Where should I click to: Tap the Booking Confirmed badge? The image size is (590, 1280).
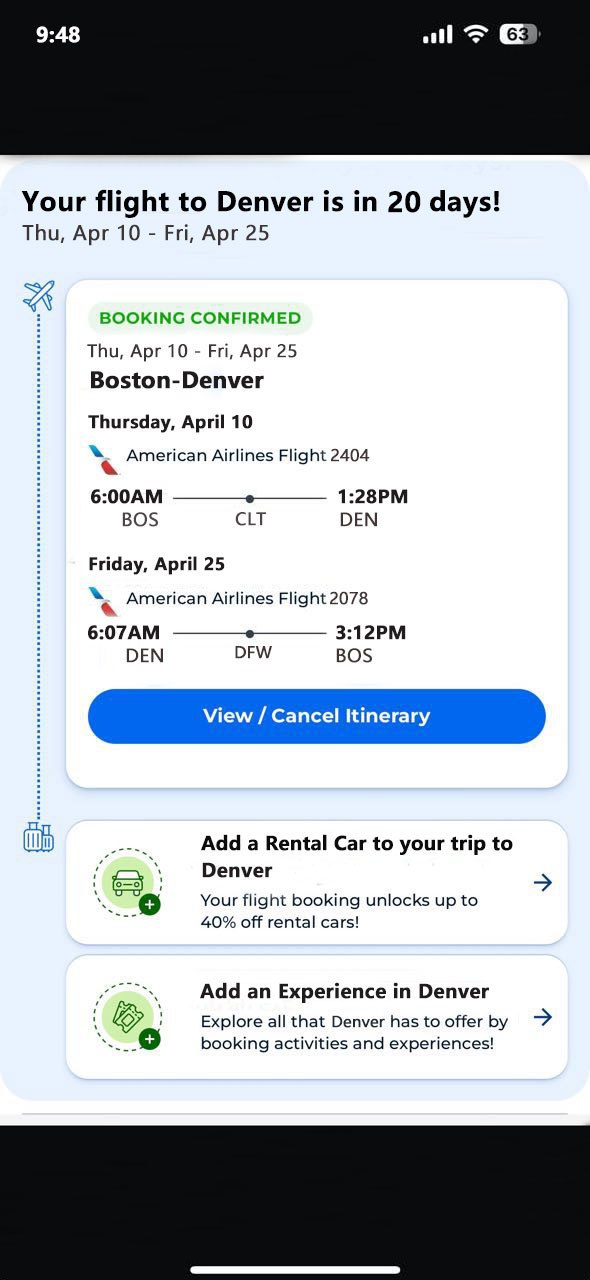click(x=200, y=318)
